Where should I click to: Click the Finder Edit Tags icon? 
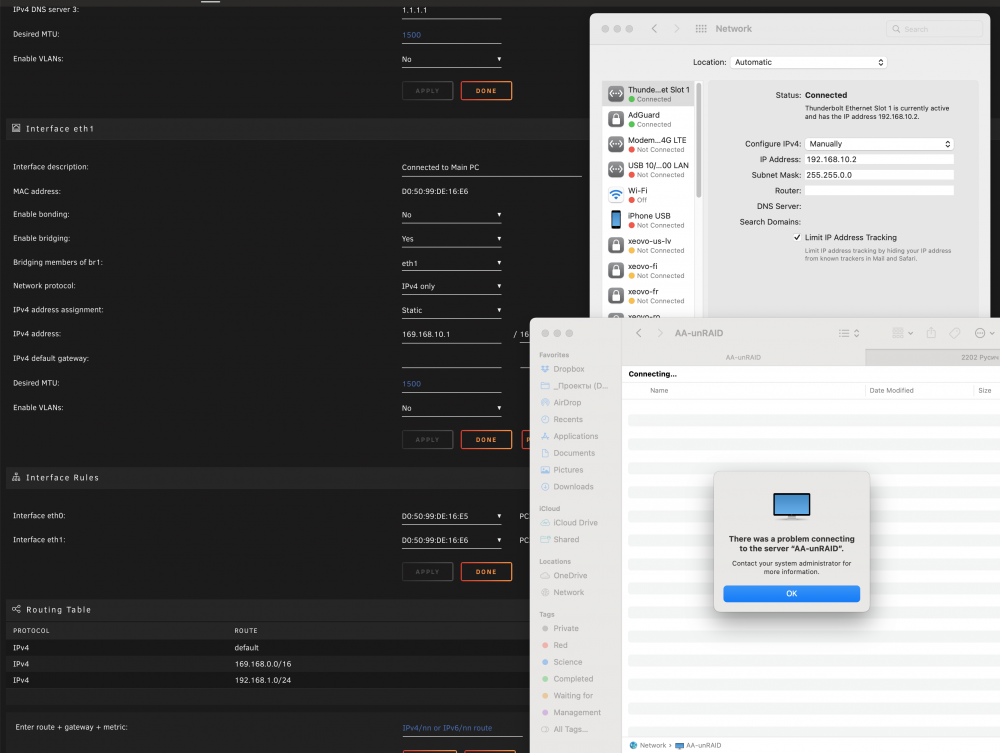[955, 333]
